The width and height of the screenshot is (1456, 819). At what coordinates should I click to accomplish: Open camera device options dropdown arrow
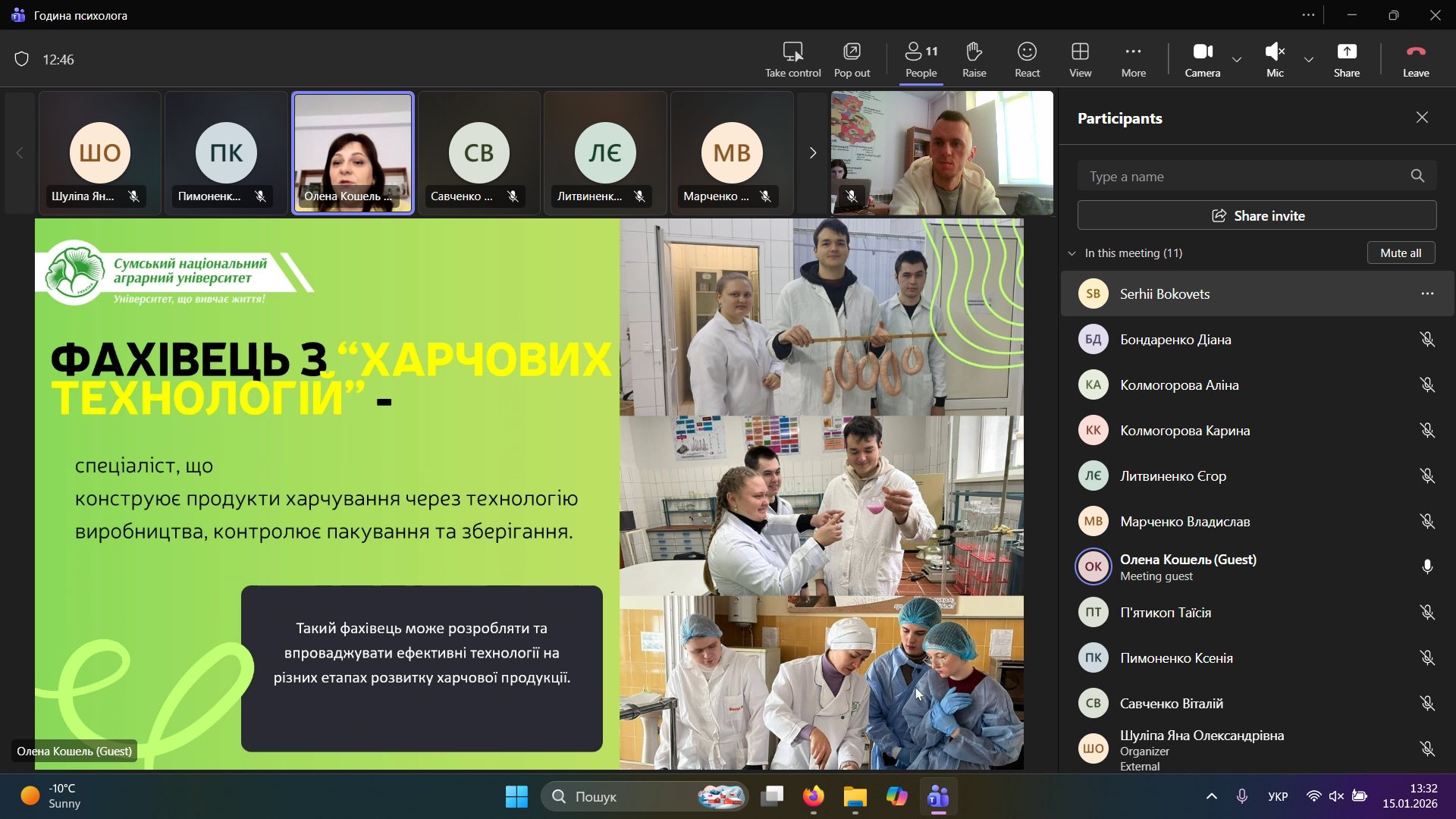pyautogui.click(x=1237, y=59)
